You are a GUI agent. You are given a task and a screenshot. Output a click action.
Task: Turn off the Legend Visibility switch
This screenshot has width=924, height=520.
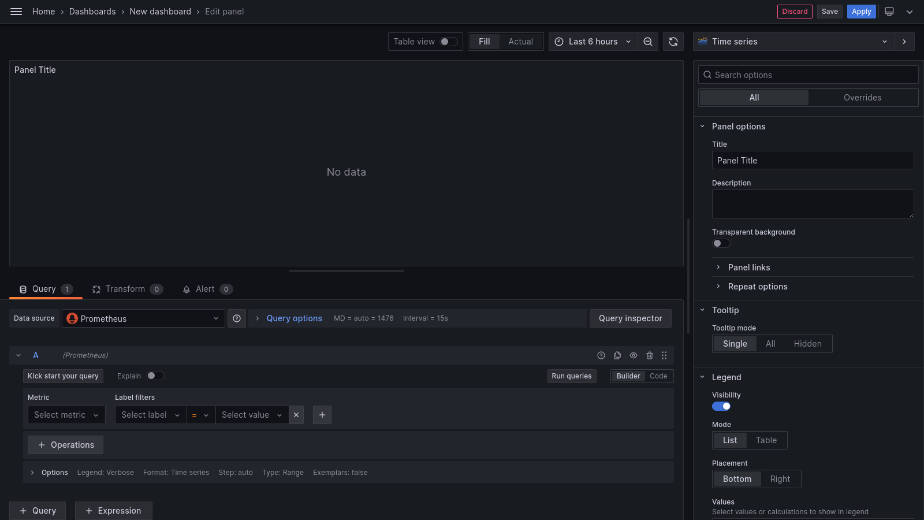[721, 406]
